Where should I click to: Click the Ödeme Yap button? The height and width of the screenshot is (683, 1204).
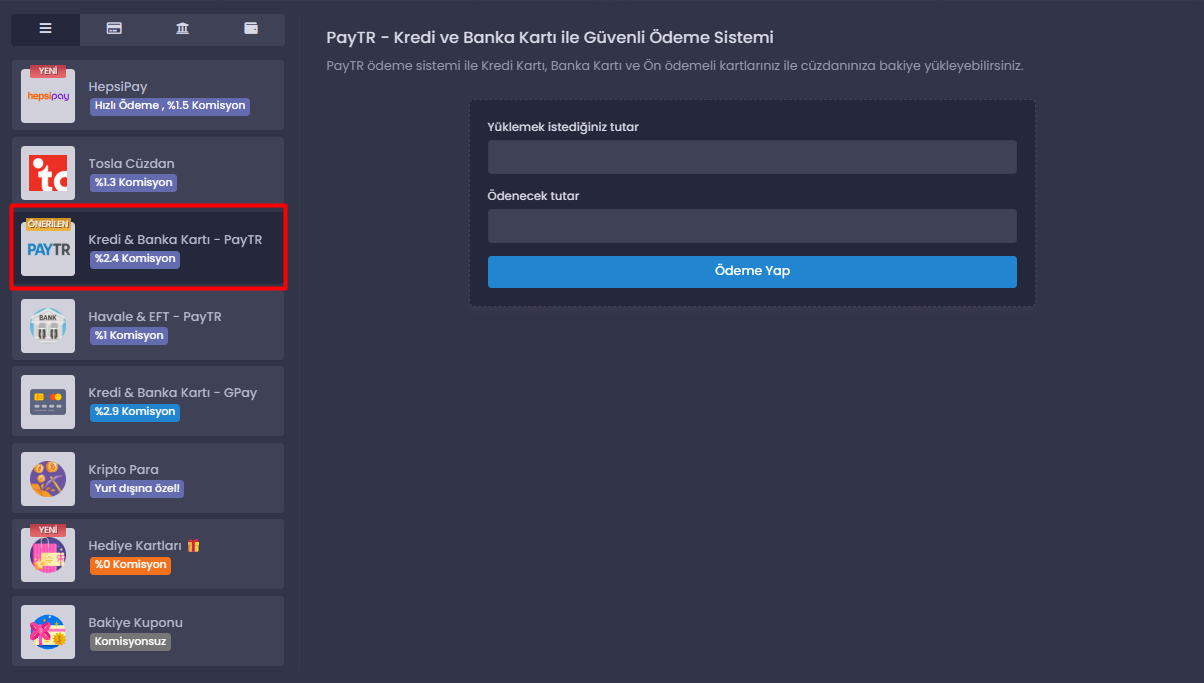(x=752, y=272)
